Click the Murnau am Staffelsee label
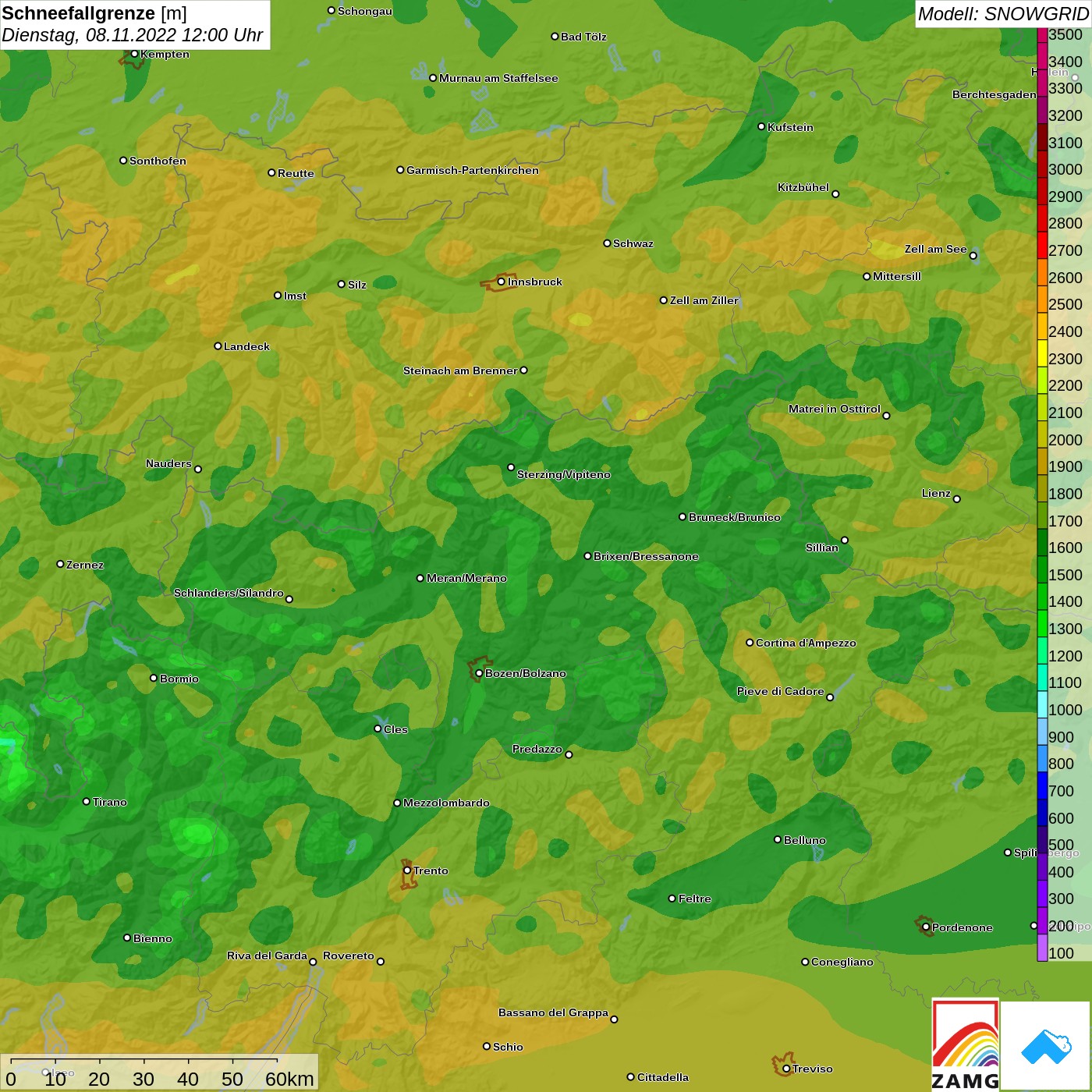This screenshot has width=1092, height=1092. click(498, 78)
